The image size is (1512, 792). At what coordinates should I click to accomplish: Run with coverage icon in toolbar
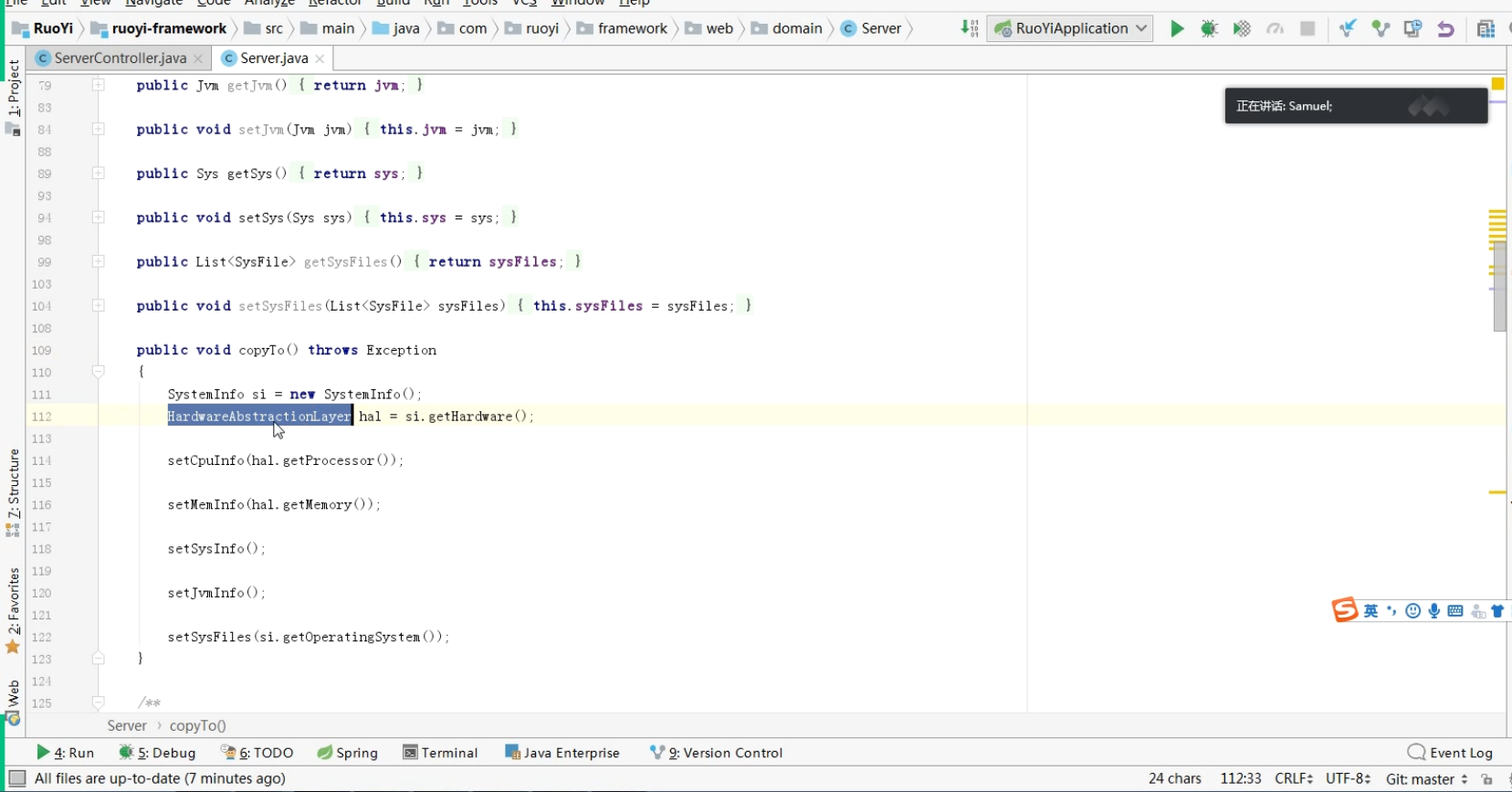click(x=1242, y=29)
